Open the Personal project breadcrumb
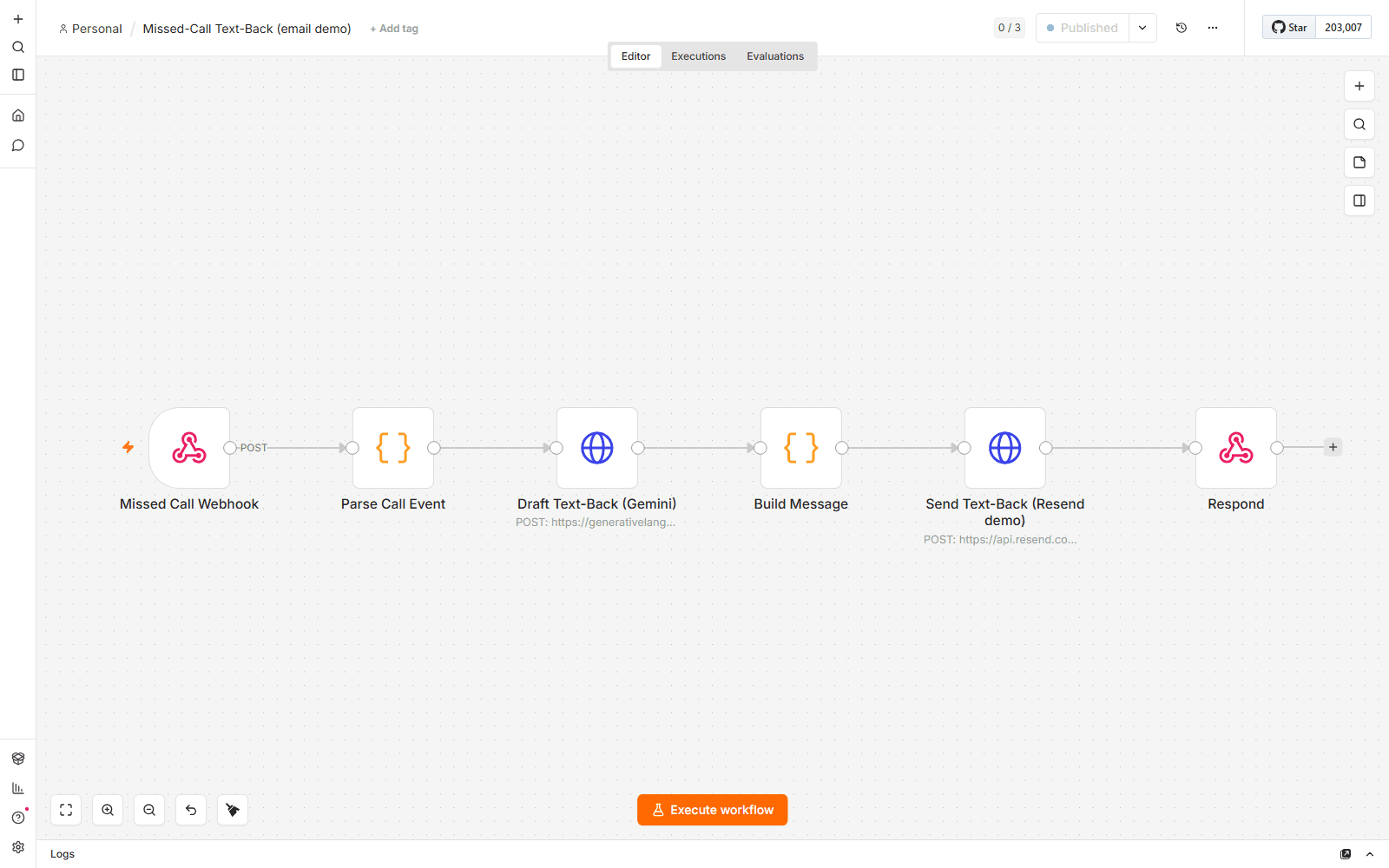The image size is (1389, 868). point(90,29)
